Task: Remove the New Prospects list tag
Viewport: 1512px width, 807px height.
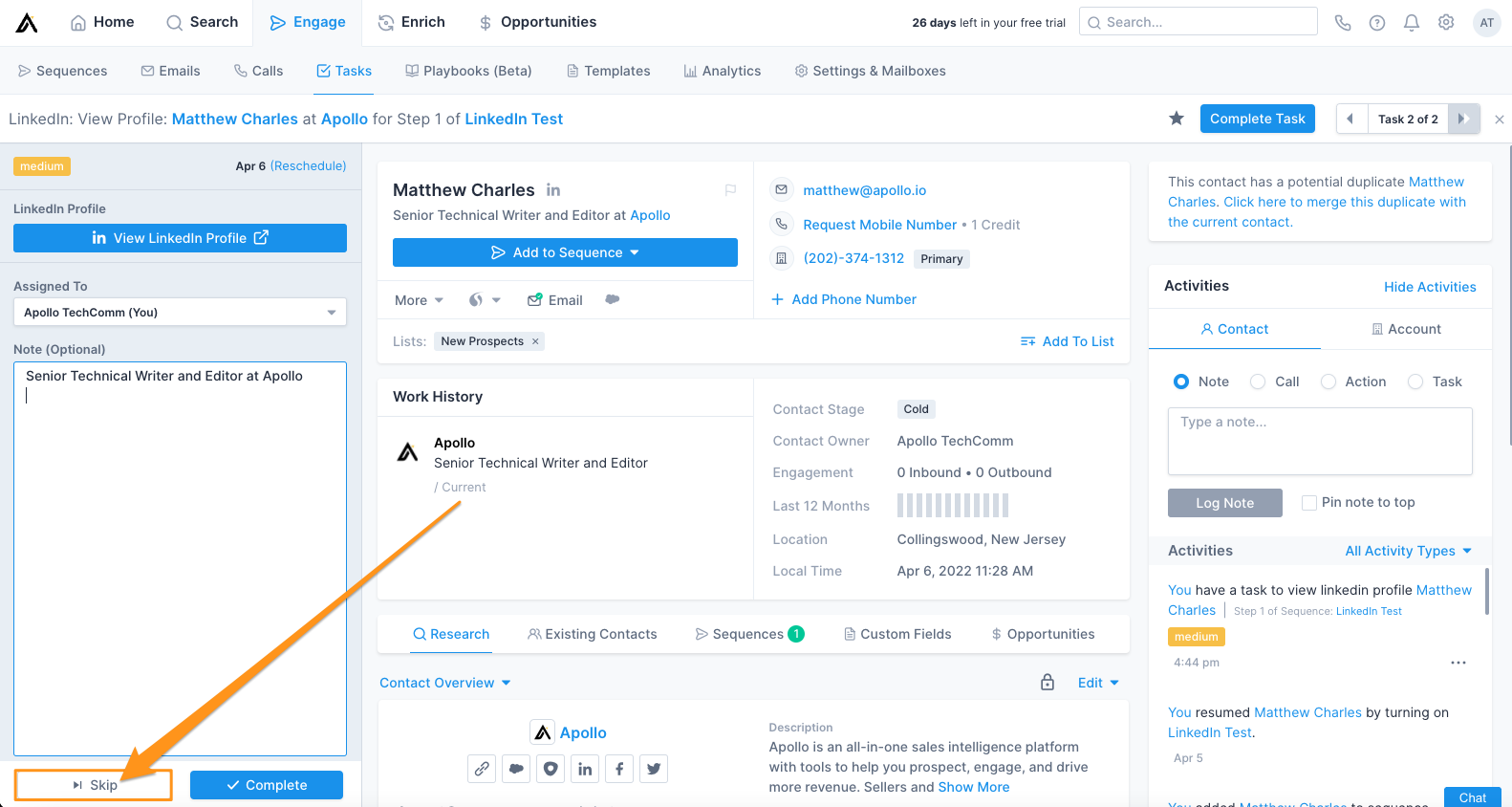Action: 535,341
